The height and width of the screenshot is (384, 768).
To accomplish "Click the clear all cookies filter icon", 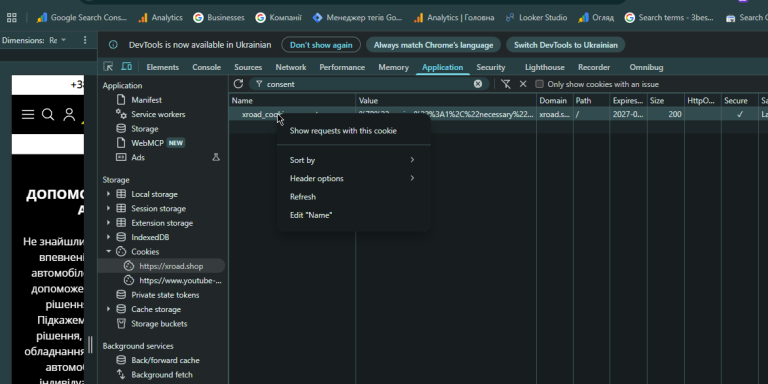I will click(x=505, y=84).
